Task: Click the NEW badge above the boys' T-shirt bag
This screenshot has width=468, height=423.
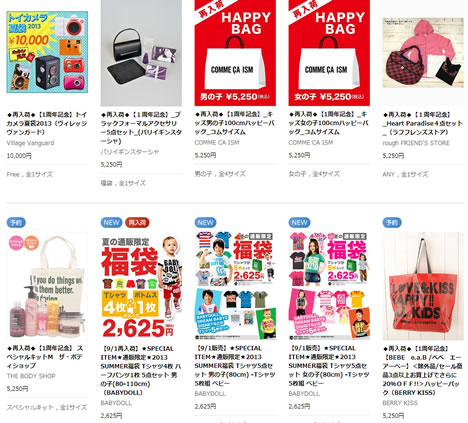Action: (205, 222)
